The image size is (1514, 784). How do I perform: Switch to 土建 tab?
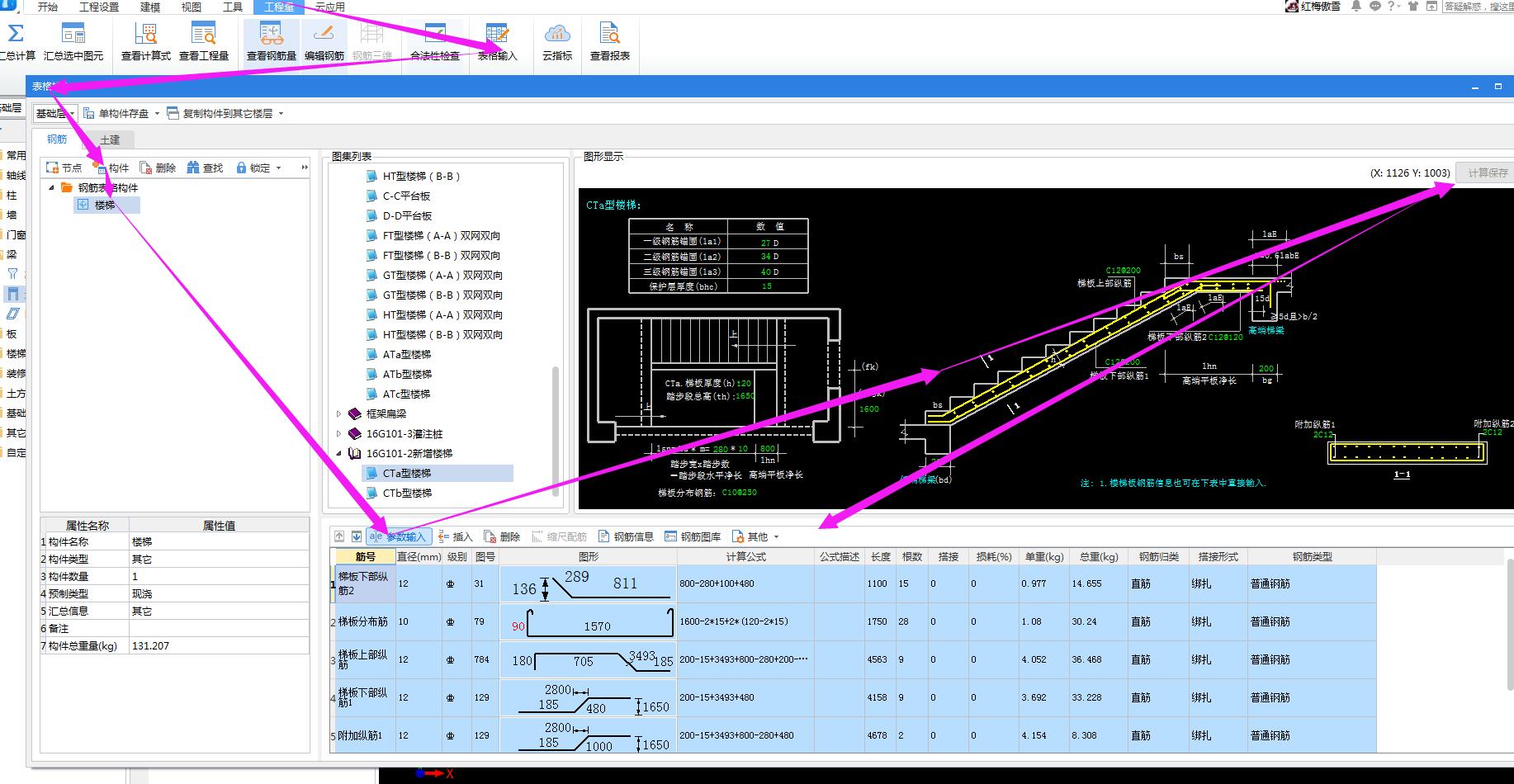click(110, 139)
